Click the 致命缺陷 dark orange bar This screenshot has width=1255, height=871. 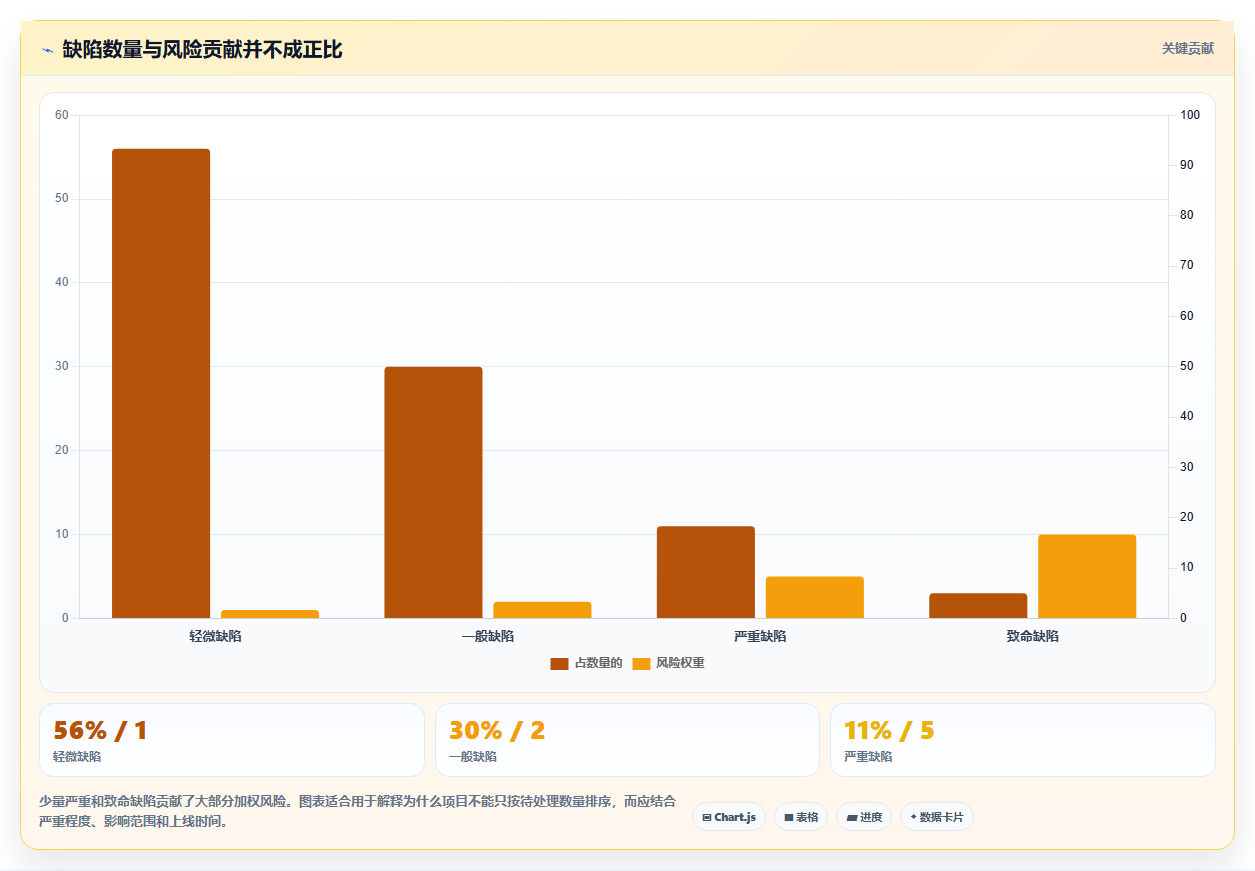(x=978, y=606)
